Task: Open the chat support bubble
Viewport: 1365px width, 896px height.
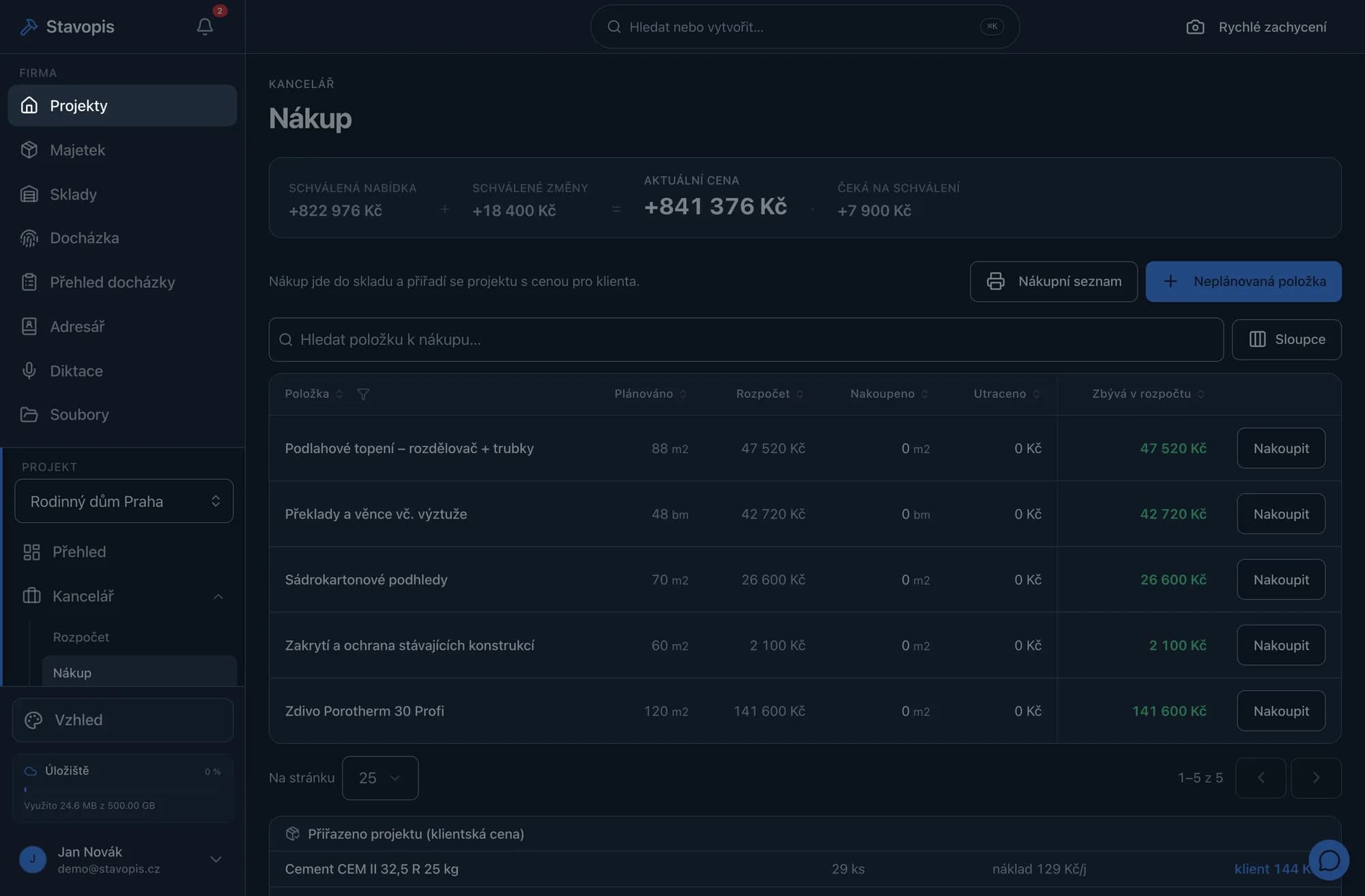Action: point(1328,860)
